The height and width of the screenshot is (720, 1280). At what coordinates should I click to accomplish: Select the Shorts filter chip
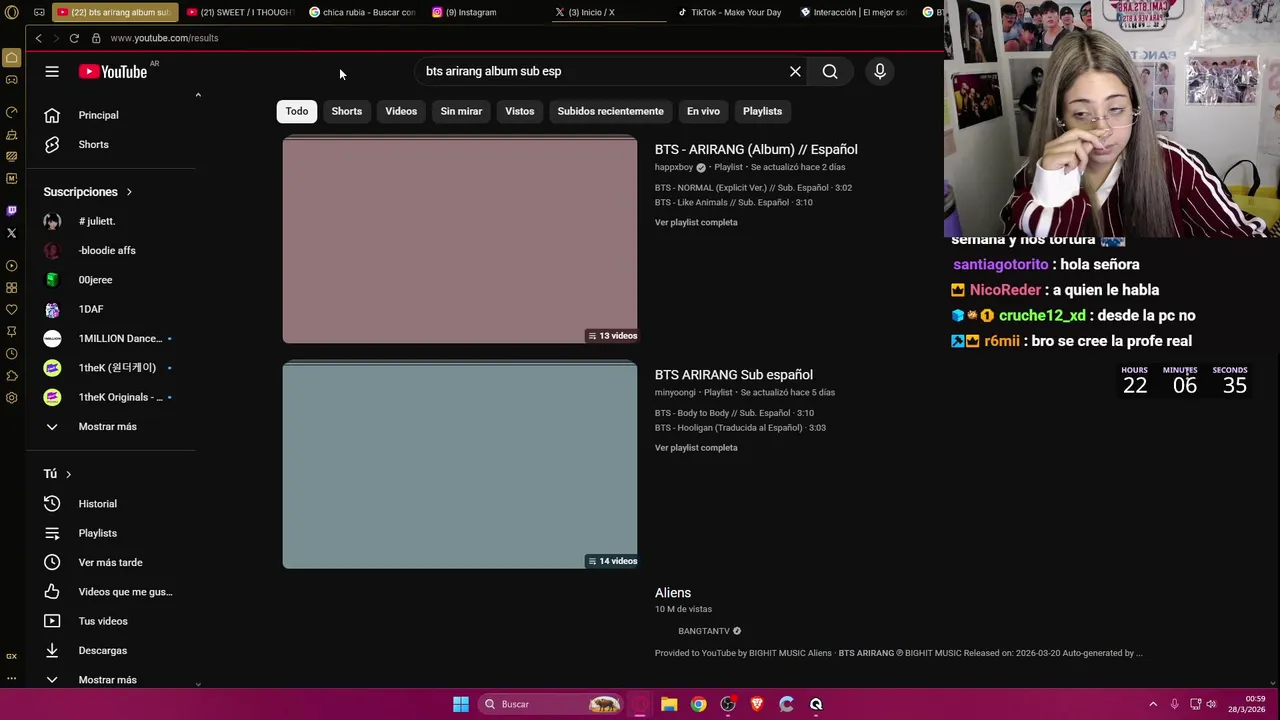coord(347,111)
